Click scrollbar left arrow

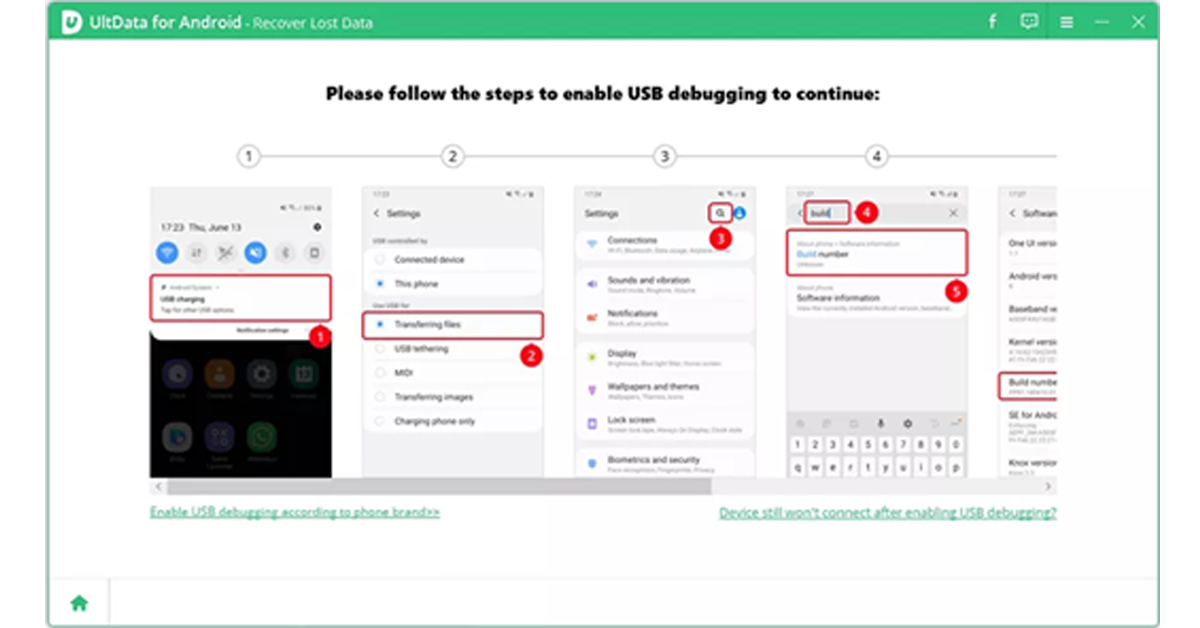(157, 486)
